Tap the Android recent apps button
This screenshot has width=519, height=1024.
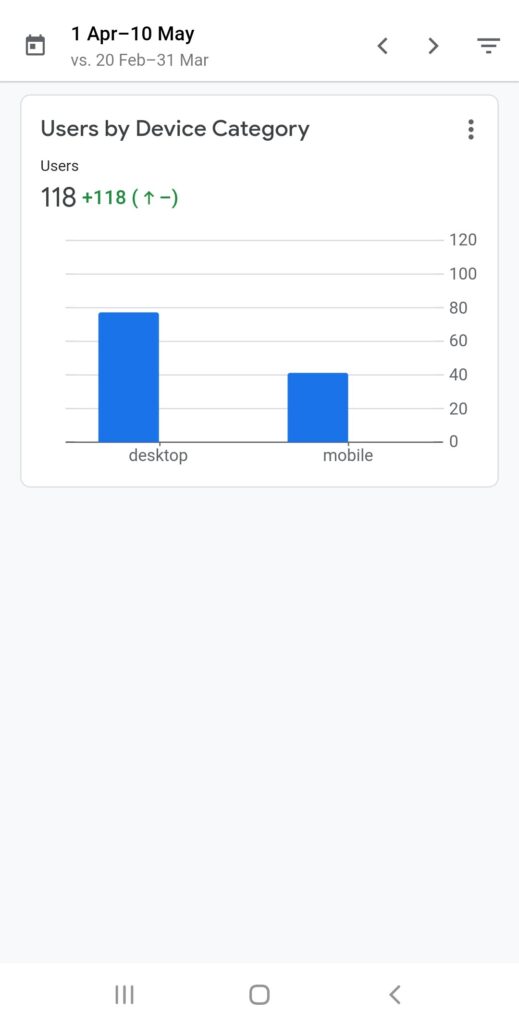[124, 995]
